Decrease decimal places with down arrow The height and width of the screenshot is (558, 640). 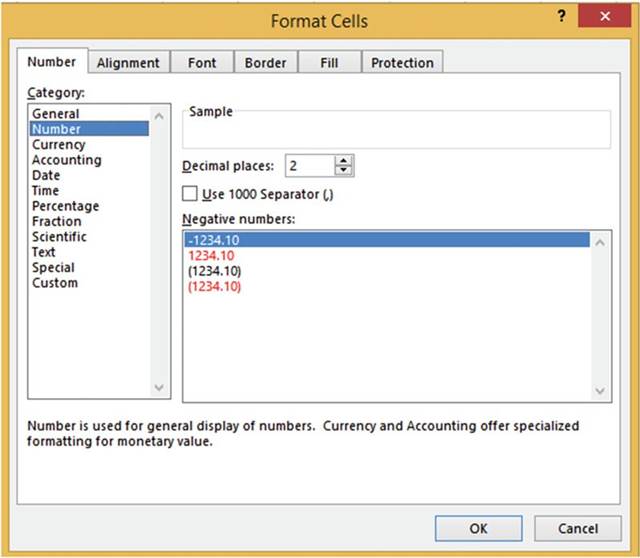pyautogui.click(x=344, y=171)
